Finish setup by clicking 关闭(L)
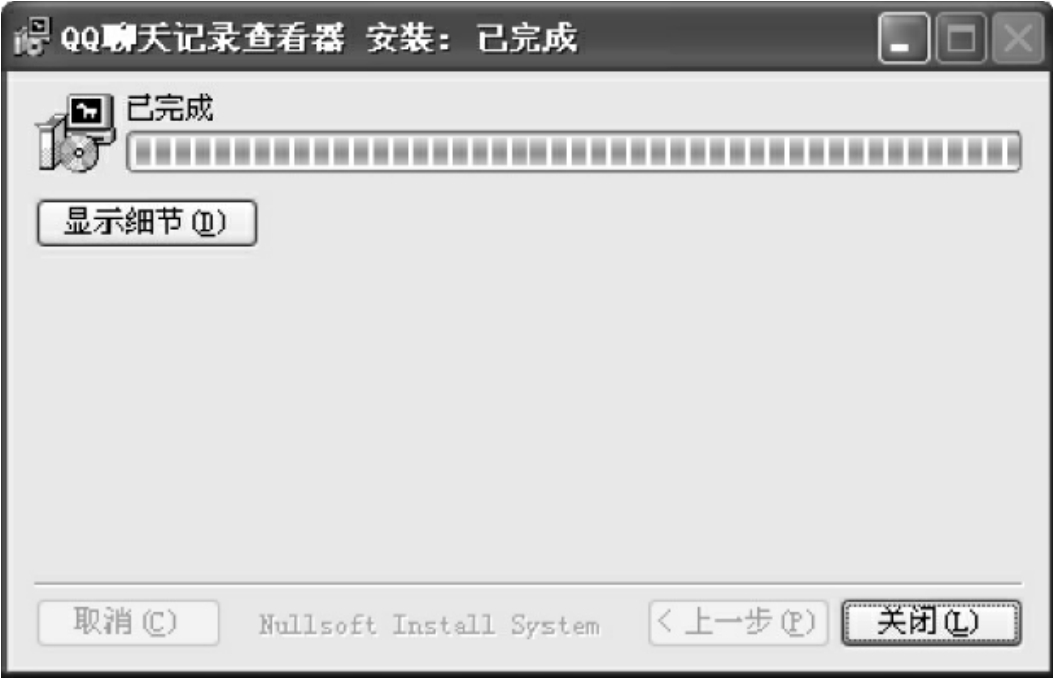Image resolution: width=1053 pixels, height=678 pixels. click(x=931, y=623)
